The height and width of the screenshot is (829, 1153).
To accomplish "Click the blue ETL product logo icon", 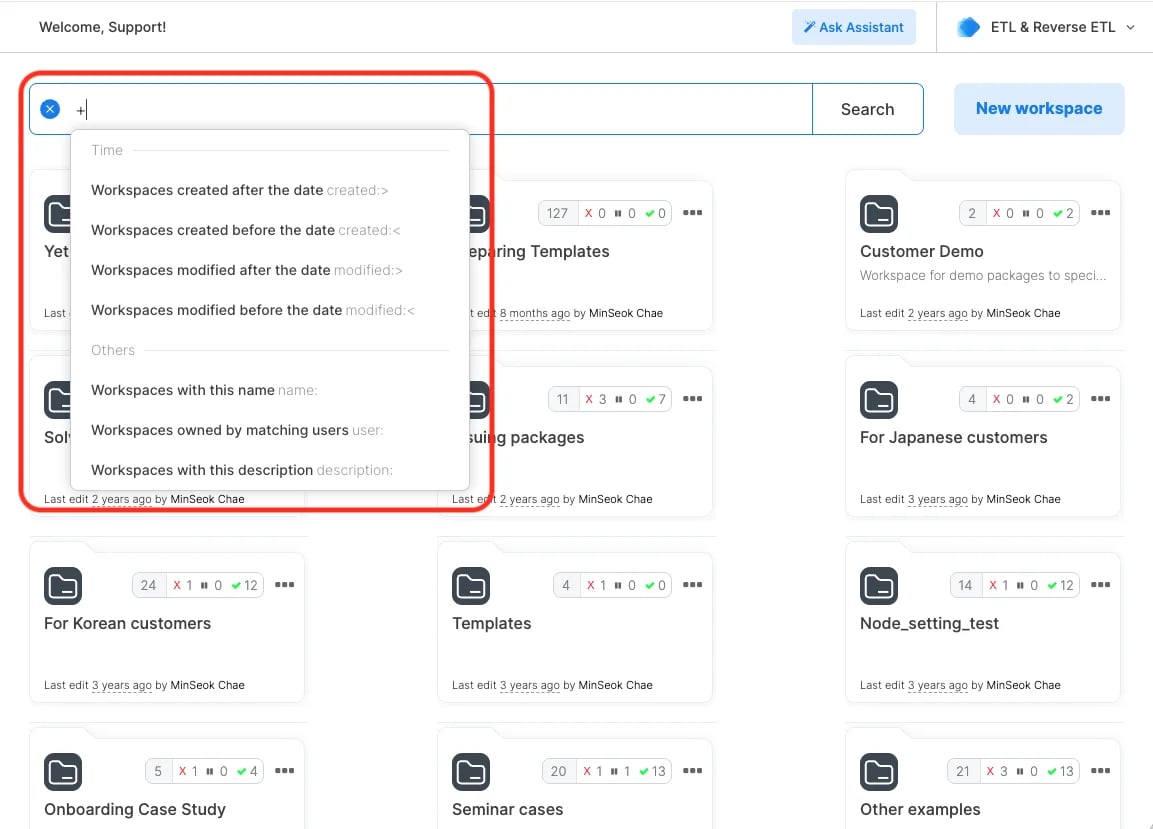I will click(968, 27).
